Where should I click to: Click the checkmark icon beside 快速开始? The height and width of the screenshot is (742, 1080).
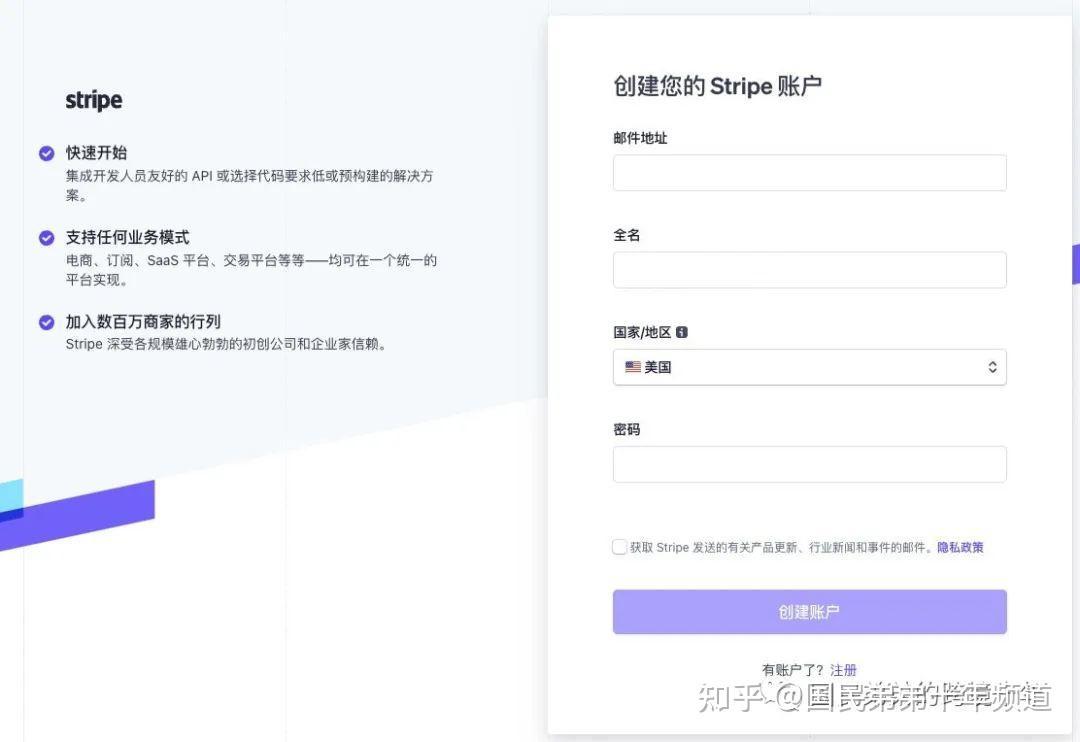coord(46,152)
